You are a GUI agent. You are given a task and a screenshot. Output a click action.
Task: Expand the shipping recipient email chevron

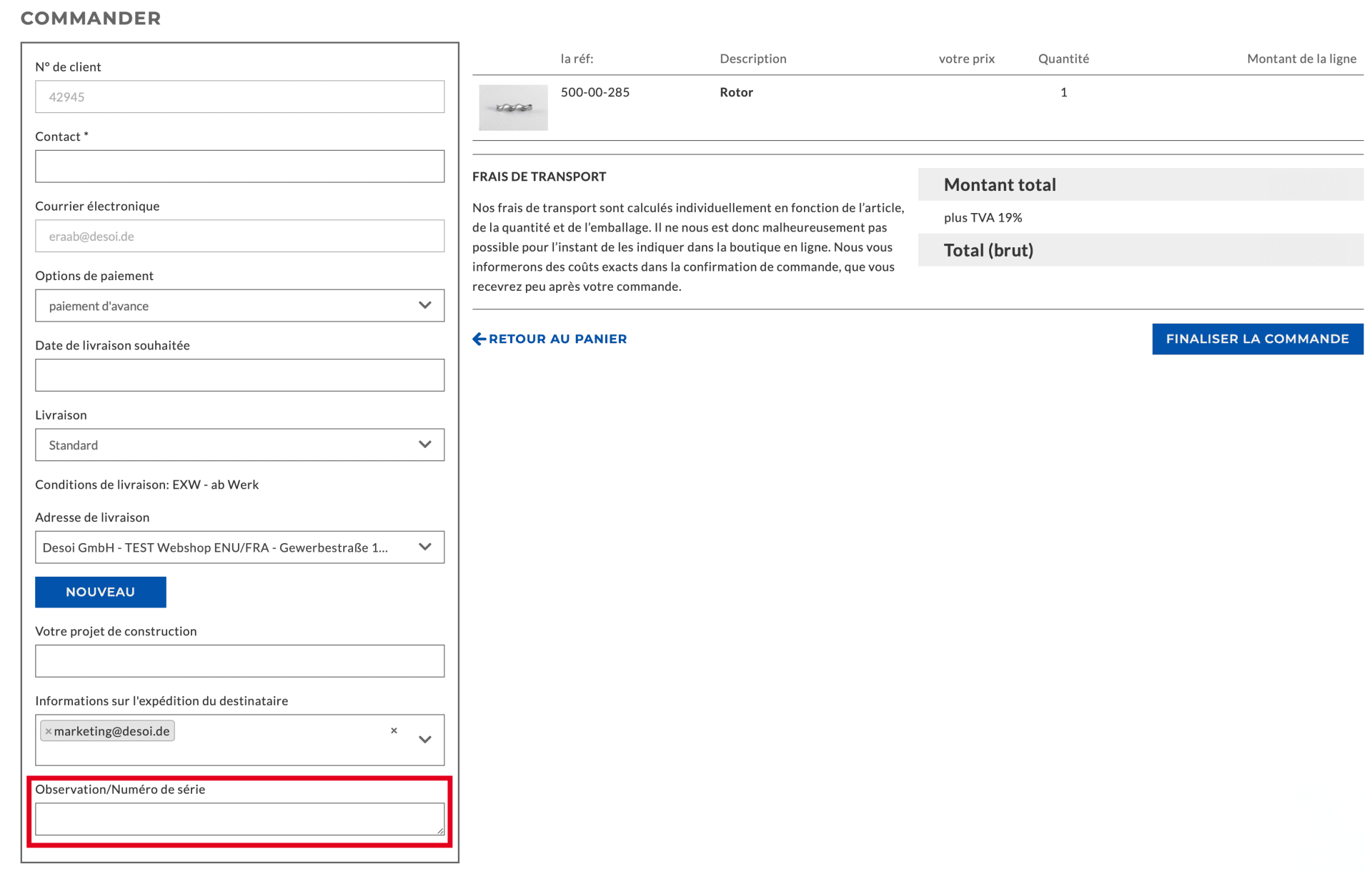click(425, 740)
